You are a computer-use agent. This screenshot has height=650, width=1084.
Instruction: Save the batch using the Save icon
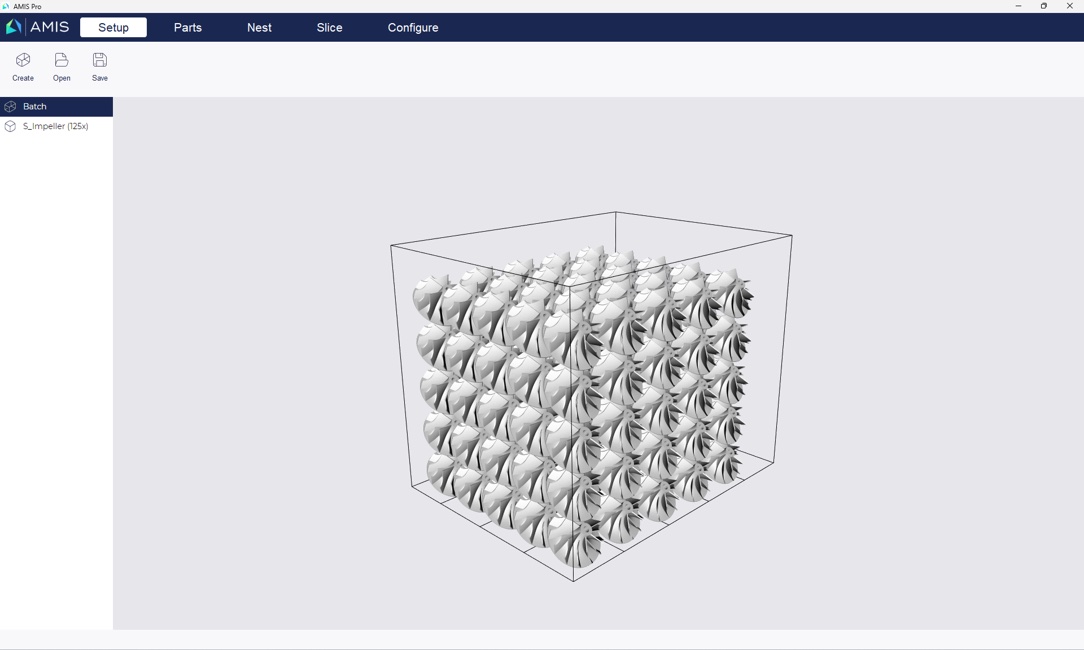click(x=100, y=61)
